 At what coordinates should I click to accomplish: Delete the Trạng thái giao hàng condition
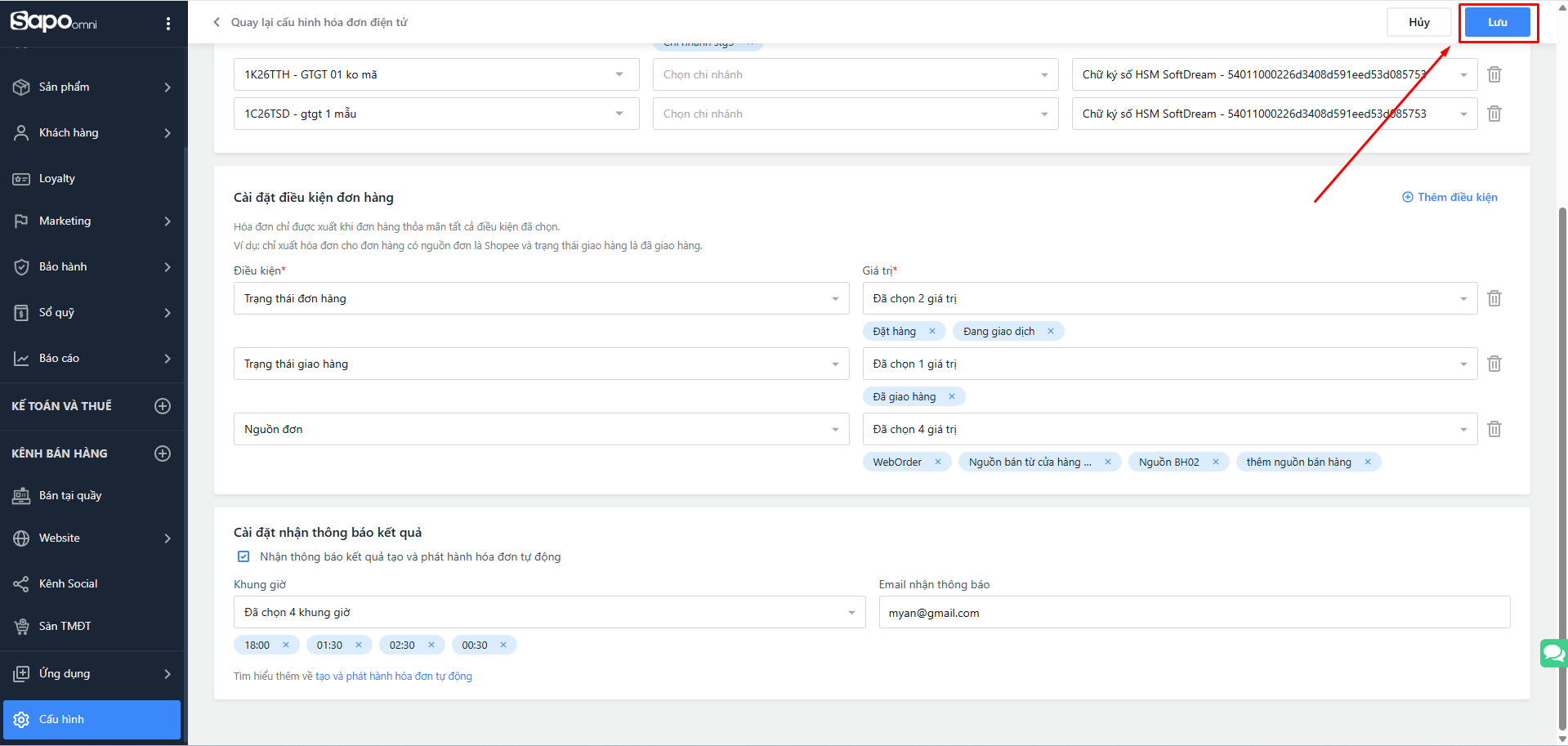click(x=1494, y=364)
